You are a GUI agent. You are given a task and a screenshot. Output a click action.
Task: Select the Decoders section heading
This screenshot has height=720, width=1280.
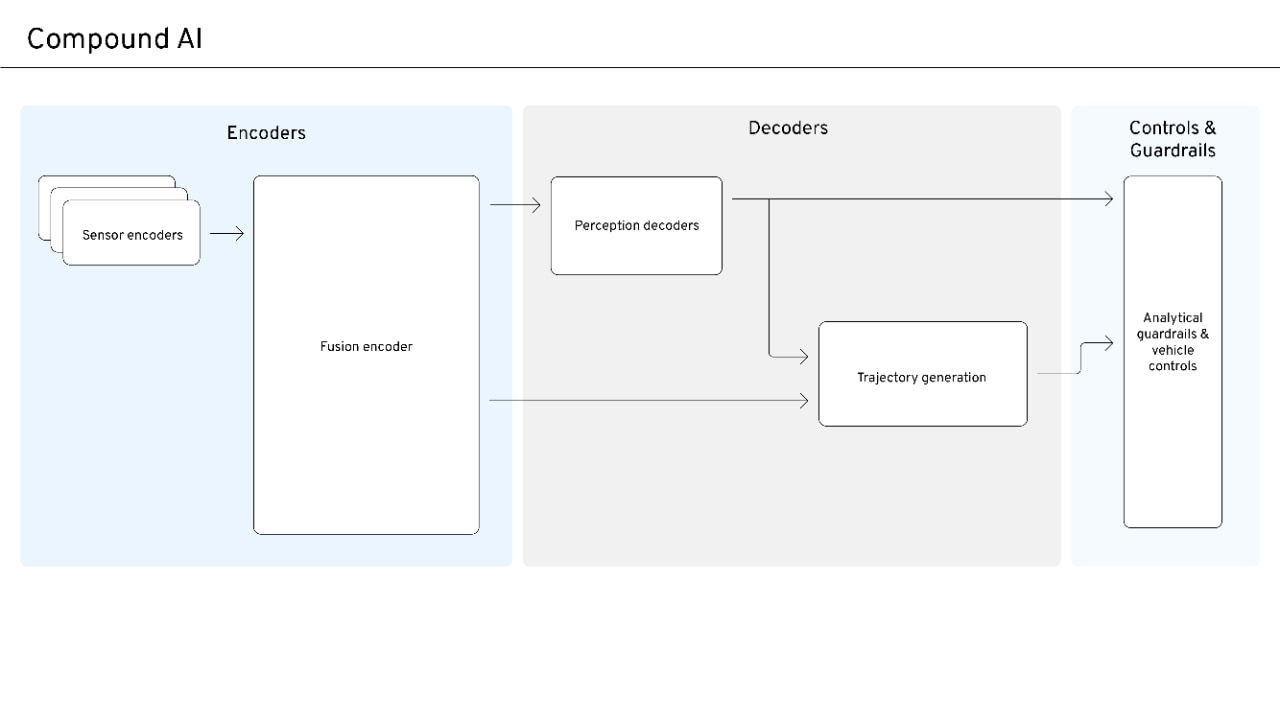pos(788,128)
